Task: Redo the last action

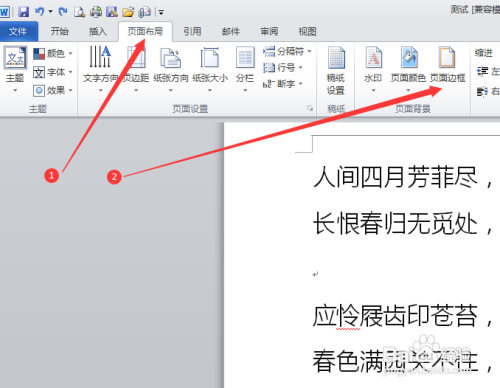Action: [63, 12]
